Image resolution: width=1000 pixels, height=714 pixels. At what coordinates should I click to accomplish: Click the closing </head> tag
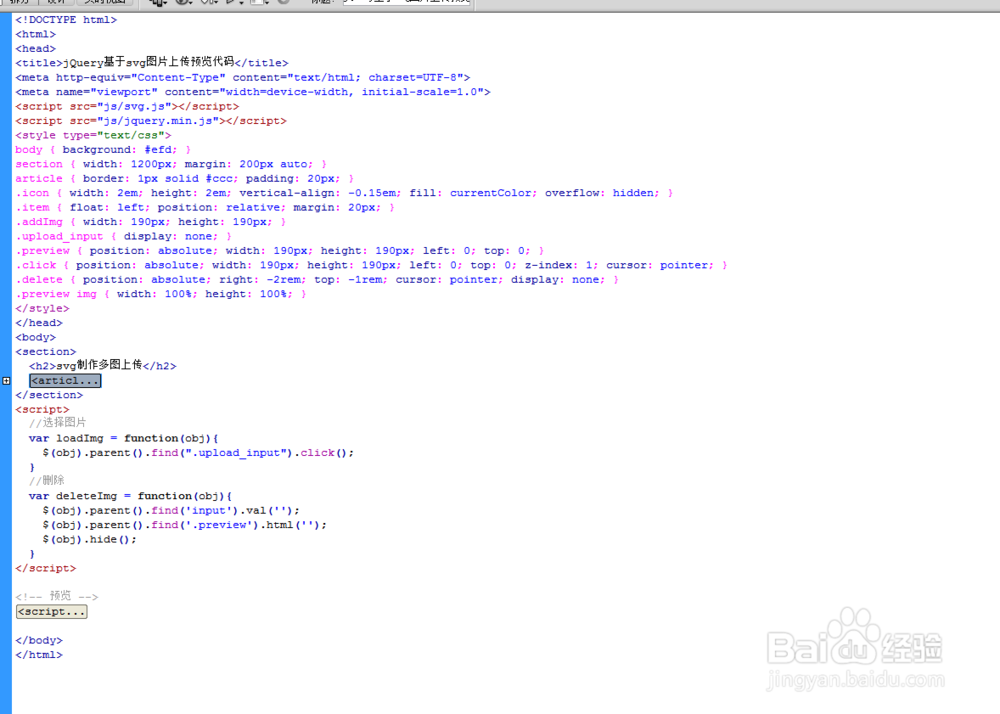[x=39, y=323]
